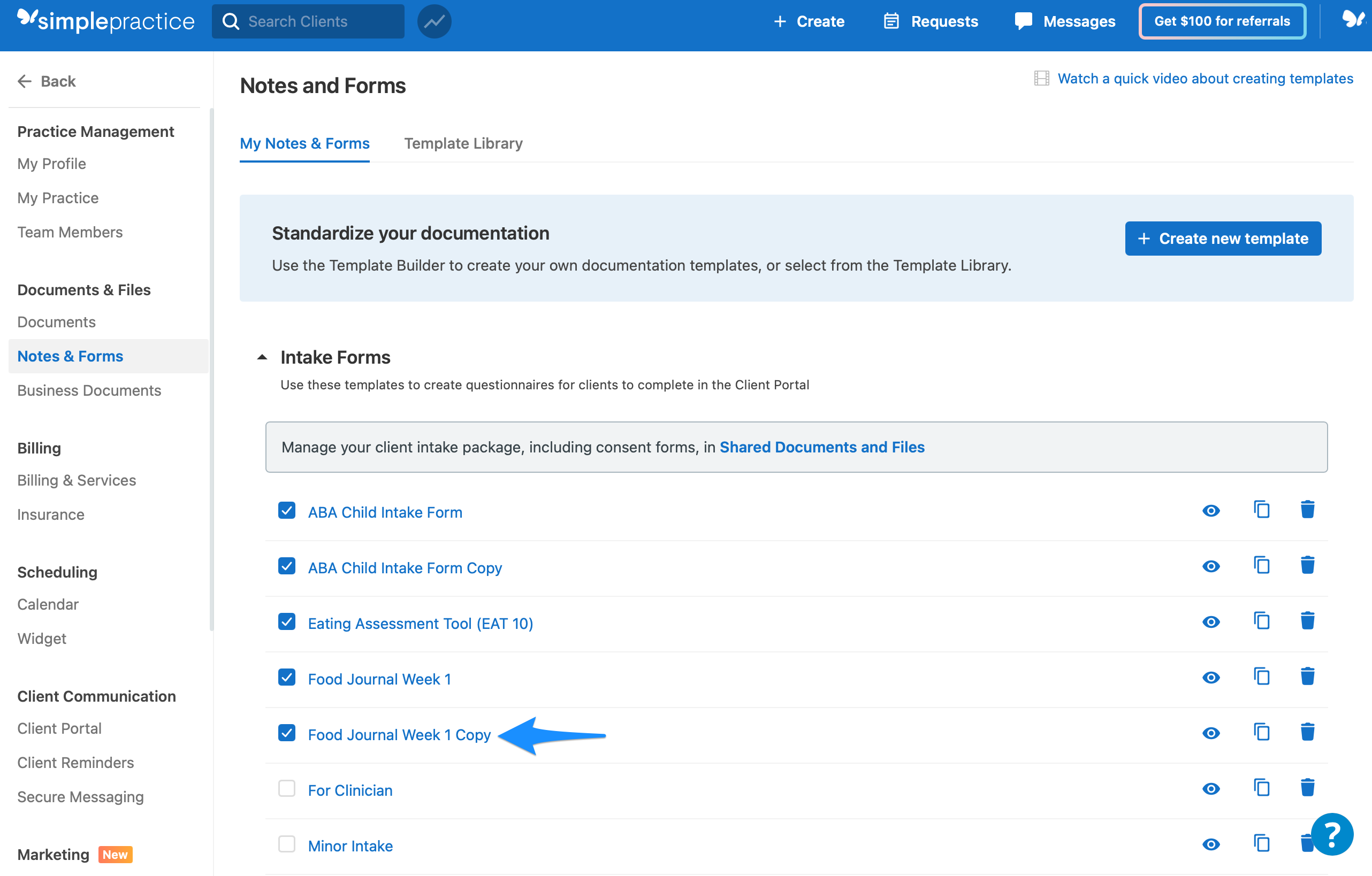This screenshot has height=876, width=1372.
Task: Open Minor Intake template link
Action: [350, 847]
